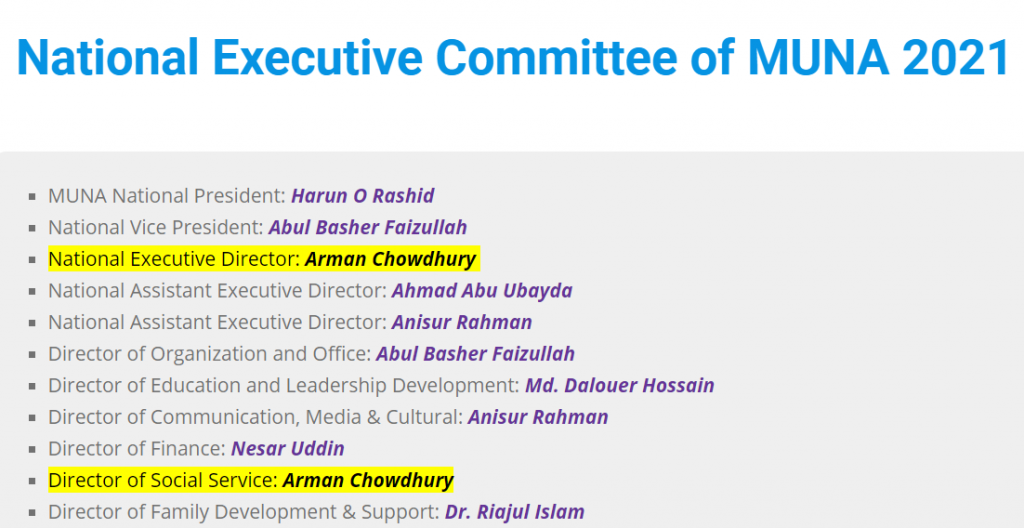Click the Director of Education and Leadership Development text
The image size is (1024, 528).
[x=284, y=386]
